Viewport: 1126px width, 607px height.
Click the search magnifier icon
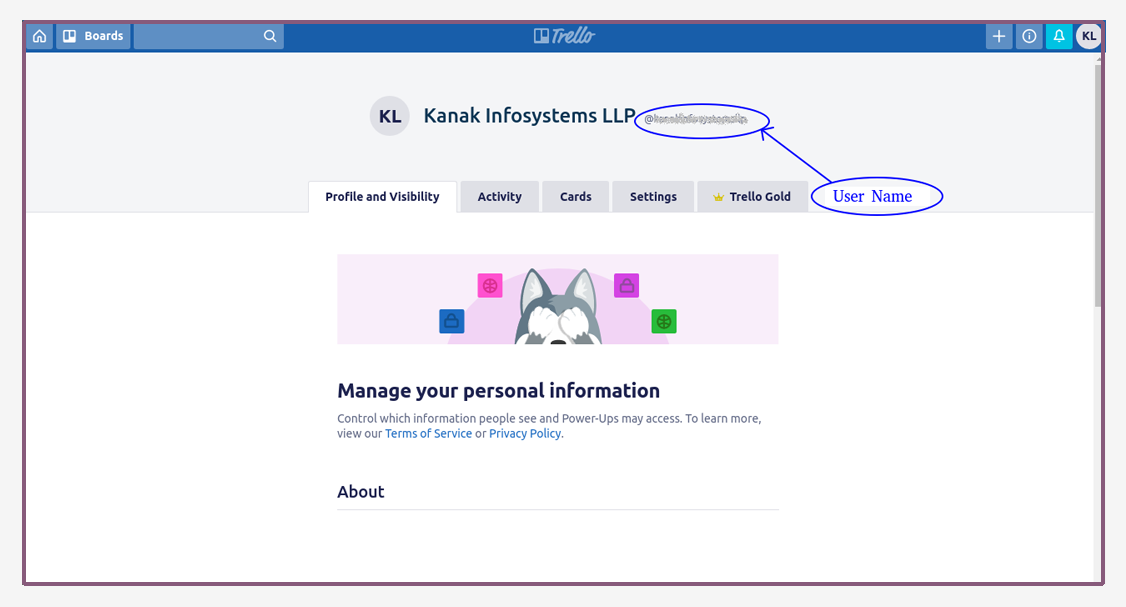click(270, 36)
